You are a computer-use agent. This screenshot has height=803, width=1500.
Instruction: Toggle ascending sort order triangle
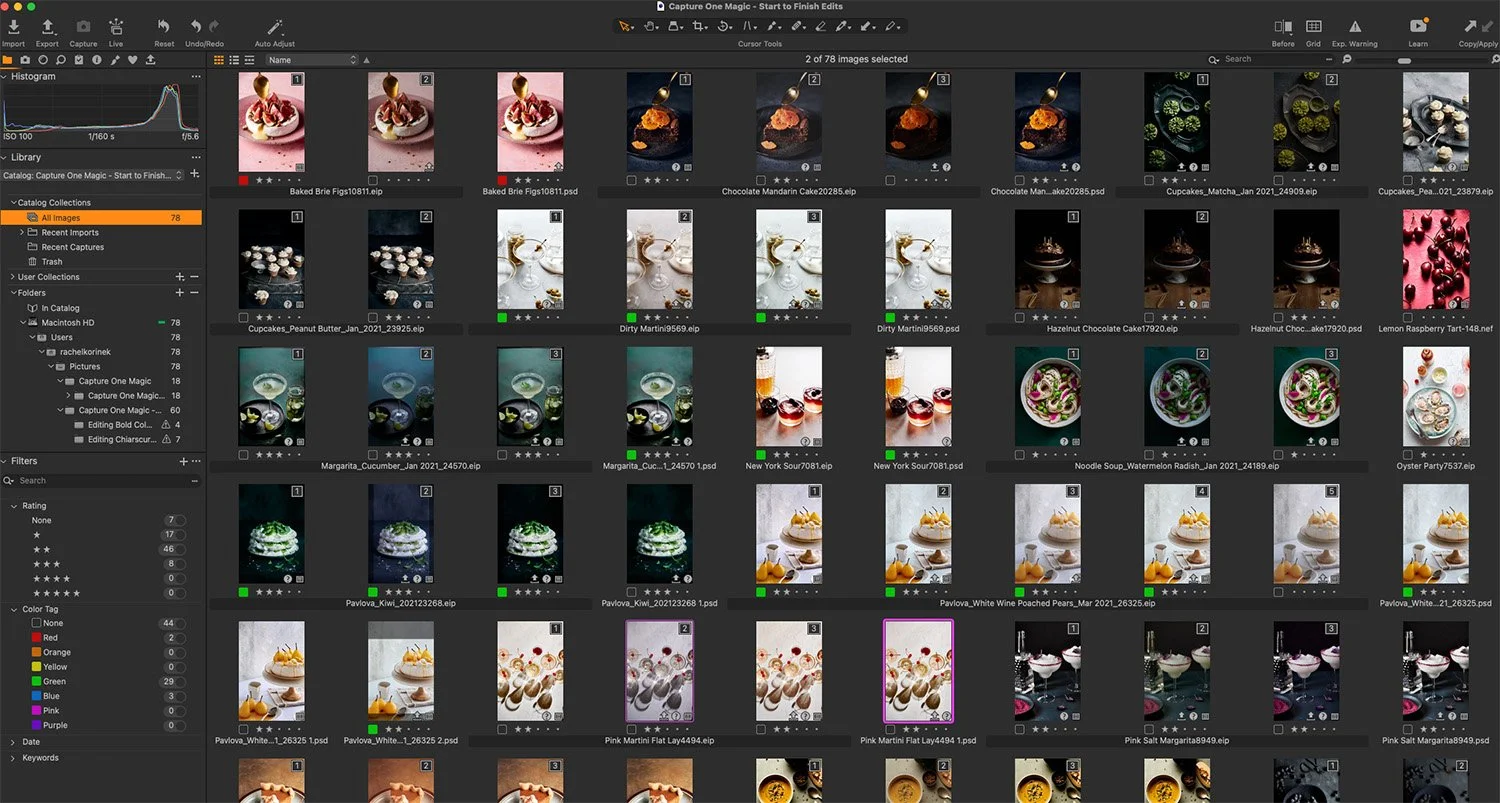[x=366, y=60]
